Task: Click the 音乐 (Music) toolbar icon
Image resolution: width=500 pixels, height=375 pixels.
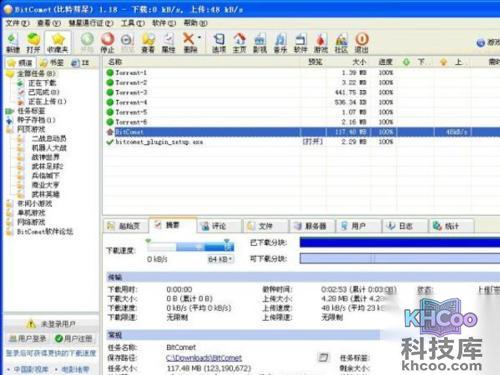Action: (280, 43)
